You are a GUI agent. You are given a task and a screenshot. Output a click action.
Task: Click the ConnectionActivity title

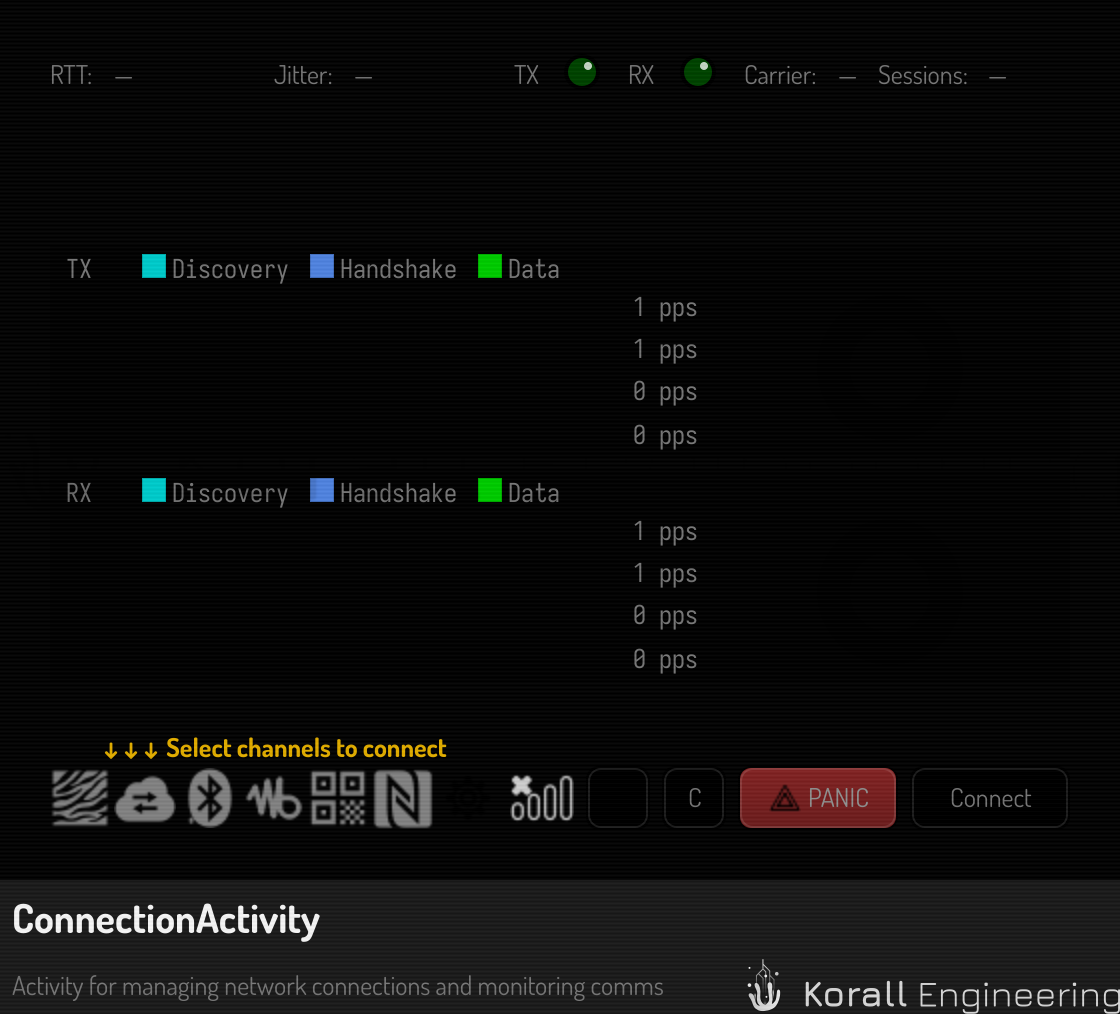(x=166, y=920)
